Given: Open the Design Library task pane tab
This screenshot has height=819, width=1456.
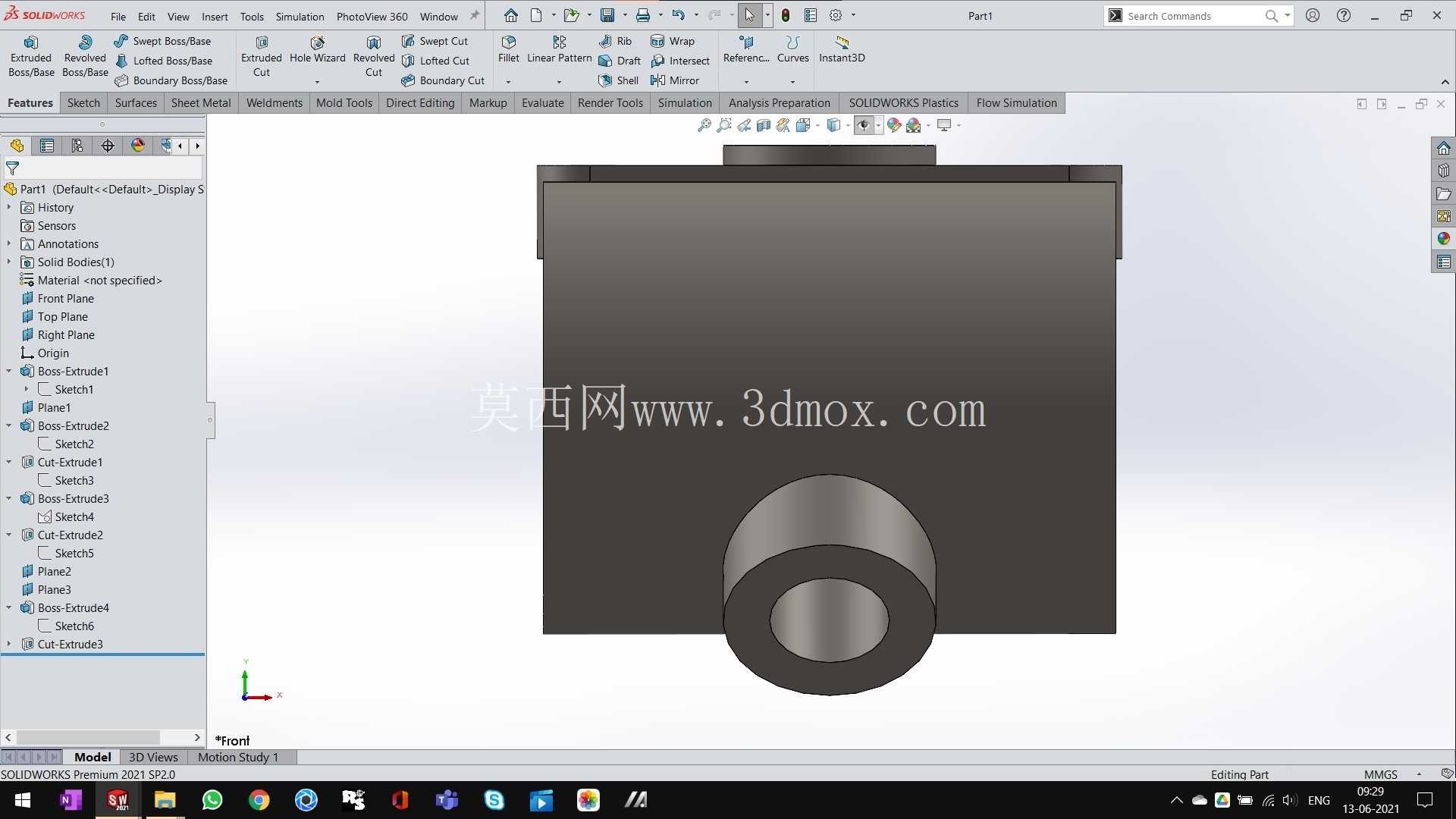Looking at the screenshot, I should (x=1444, y=171).
